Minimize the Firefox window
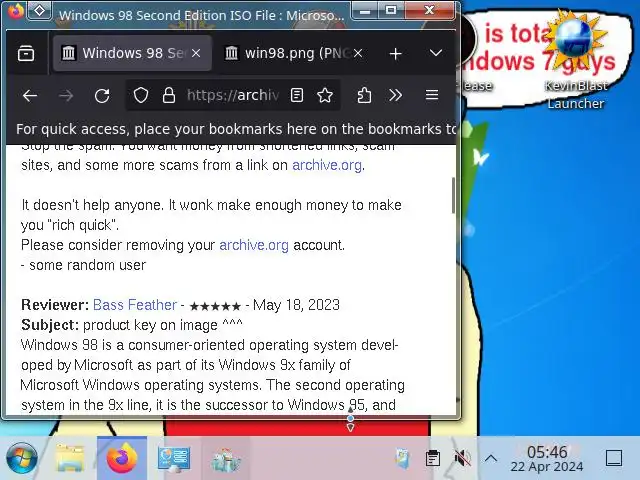This screenshot has width=640, height=480. (x=364, y=10)
